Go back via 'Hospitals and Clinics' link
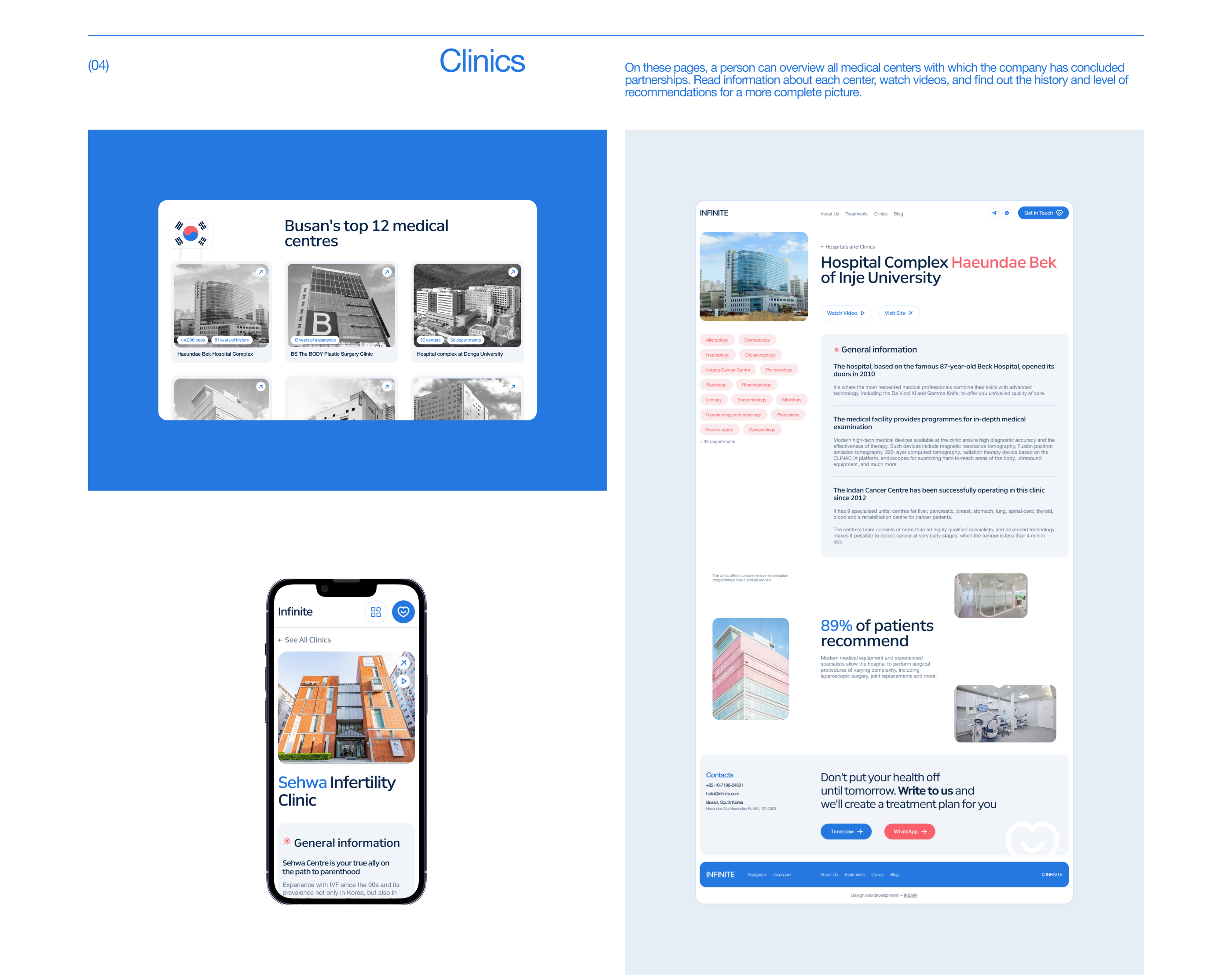The height and width of the screenshot is (975, 1232). click(x=847, y=247)
